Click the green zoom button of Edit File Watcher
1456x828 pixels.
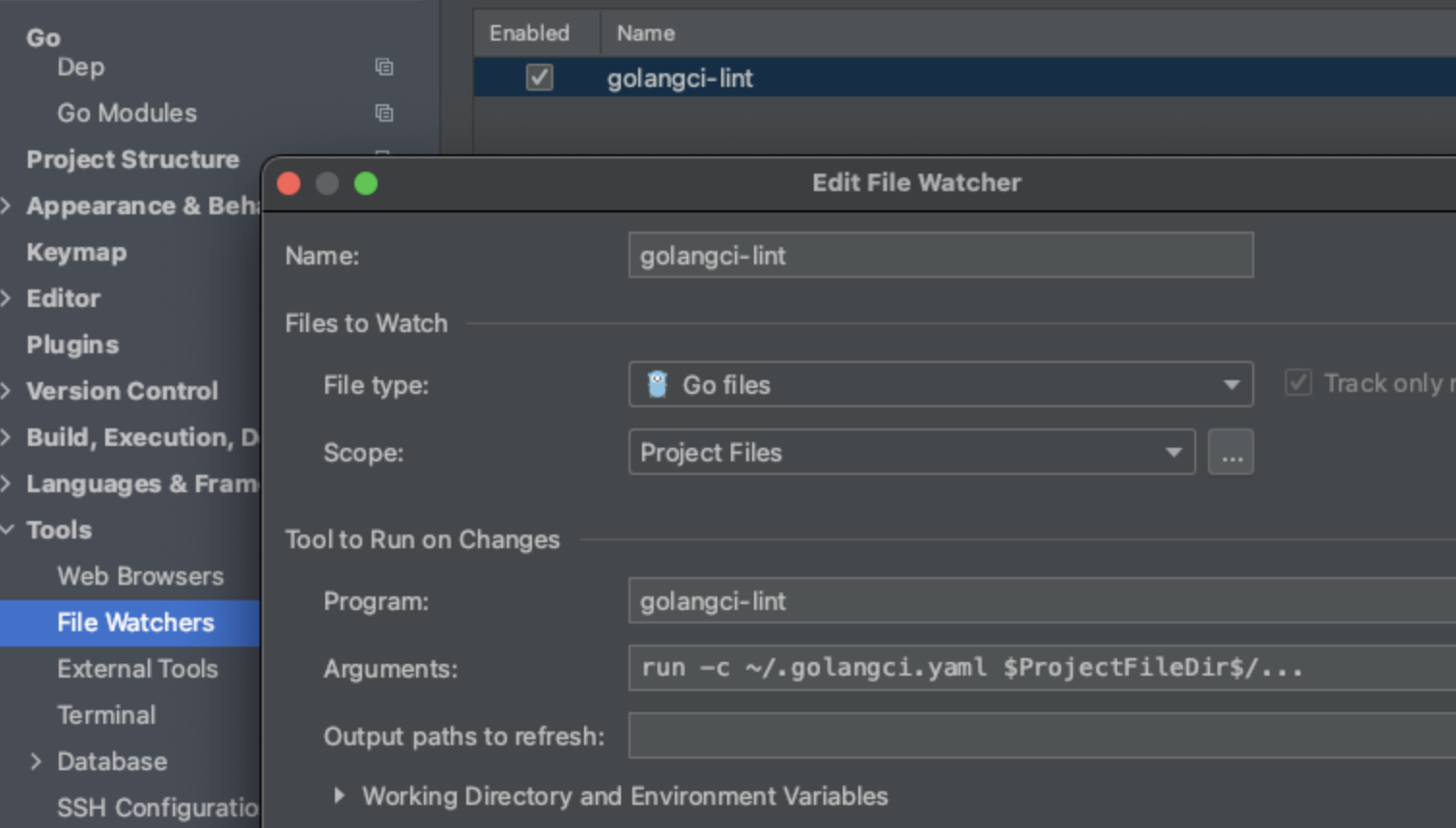tap(366, 183)
